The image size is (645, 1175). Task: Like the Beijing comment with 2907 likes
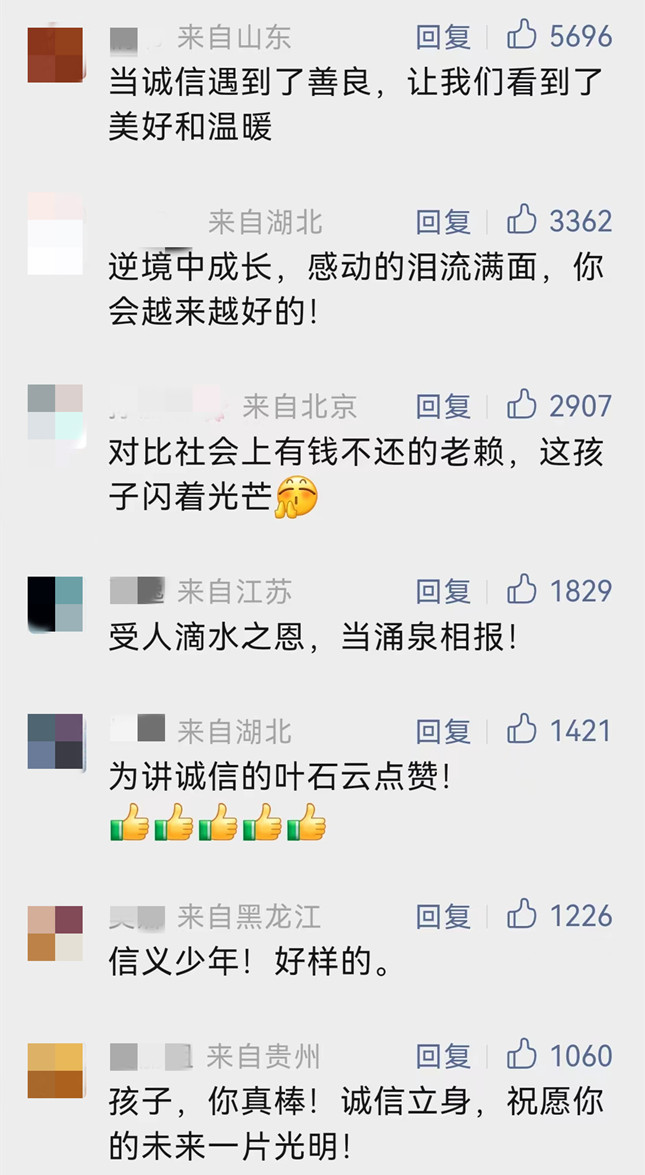[522, 405]
